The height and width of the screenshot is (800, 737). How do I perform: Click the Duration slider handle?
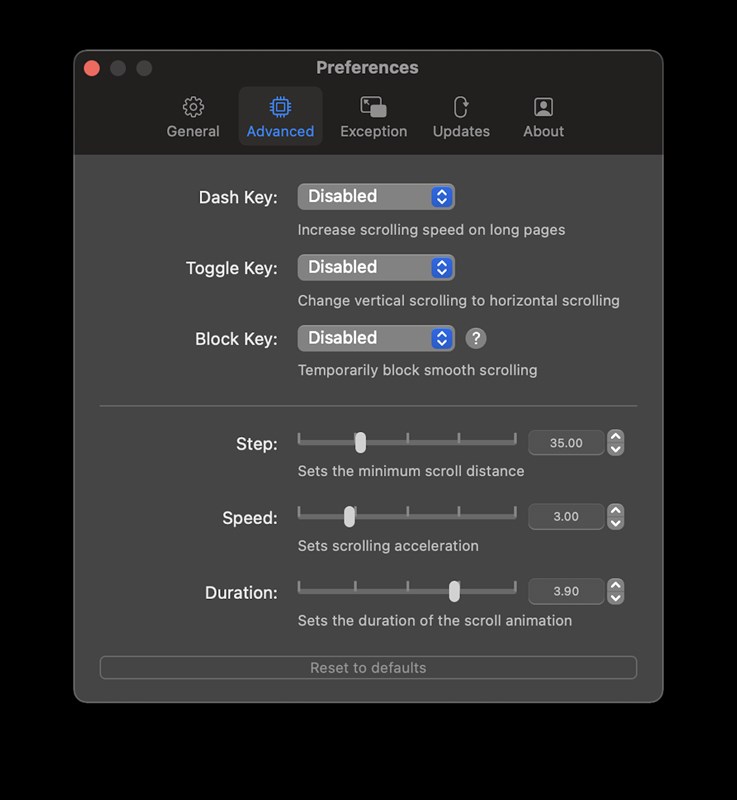454,591
